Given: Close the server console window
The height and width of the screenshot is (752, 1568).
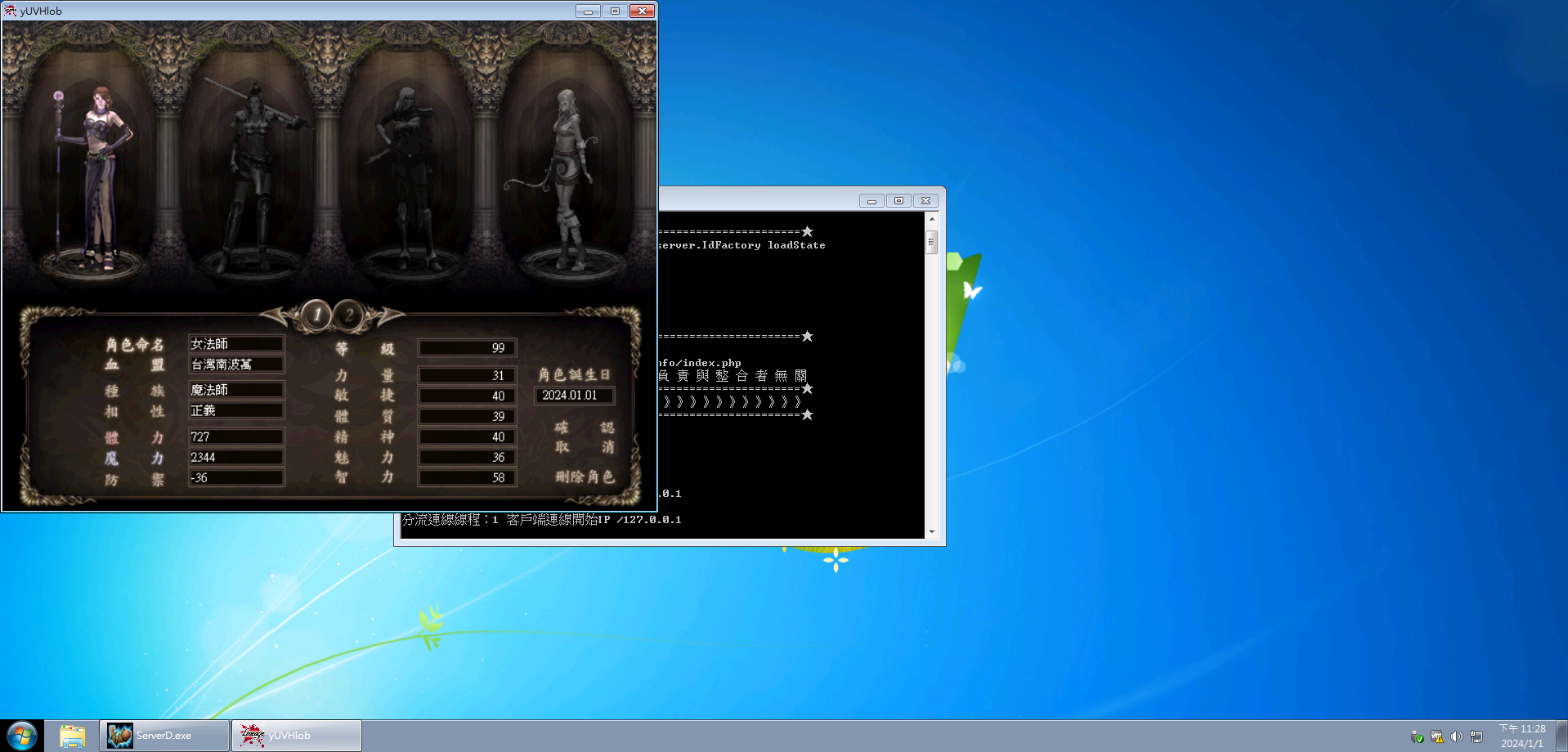Looking at the screenshot, I should pyautogui.click(x=925, y=201).
